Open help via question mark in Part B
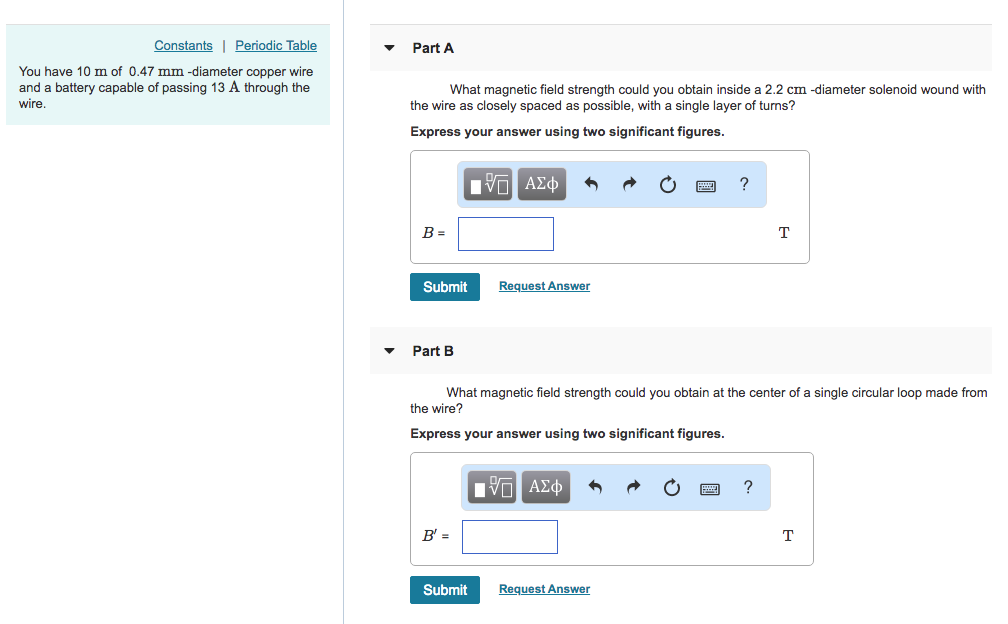Screen dimensions: 1008x624 [747, 487]
